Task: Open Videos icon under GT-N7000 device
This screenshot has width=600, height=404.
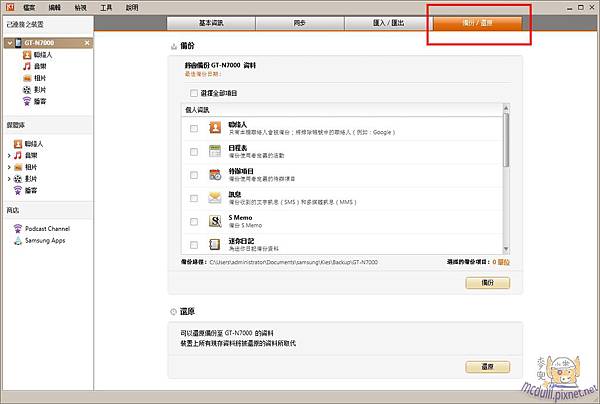Action: pos(27,90)
